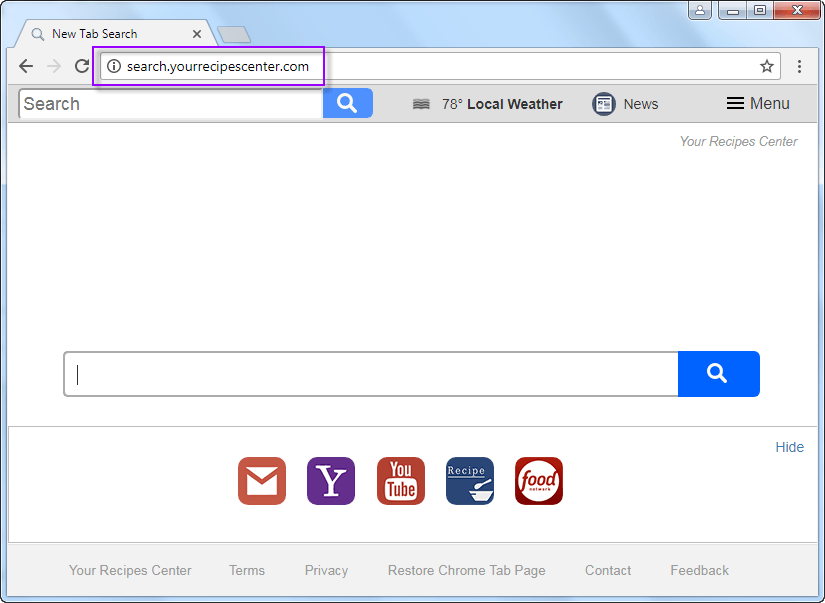Viewport: 825px width, 603px height.
Task: Click the address bar URL field
Action: (440, 66)
